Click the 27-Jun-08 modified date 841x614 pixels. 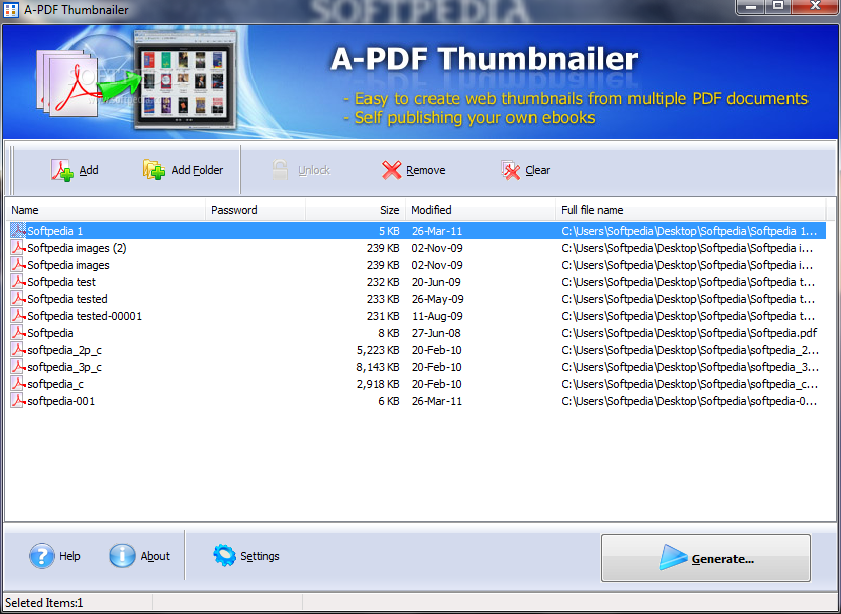click(436, 333)
